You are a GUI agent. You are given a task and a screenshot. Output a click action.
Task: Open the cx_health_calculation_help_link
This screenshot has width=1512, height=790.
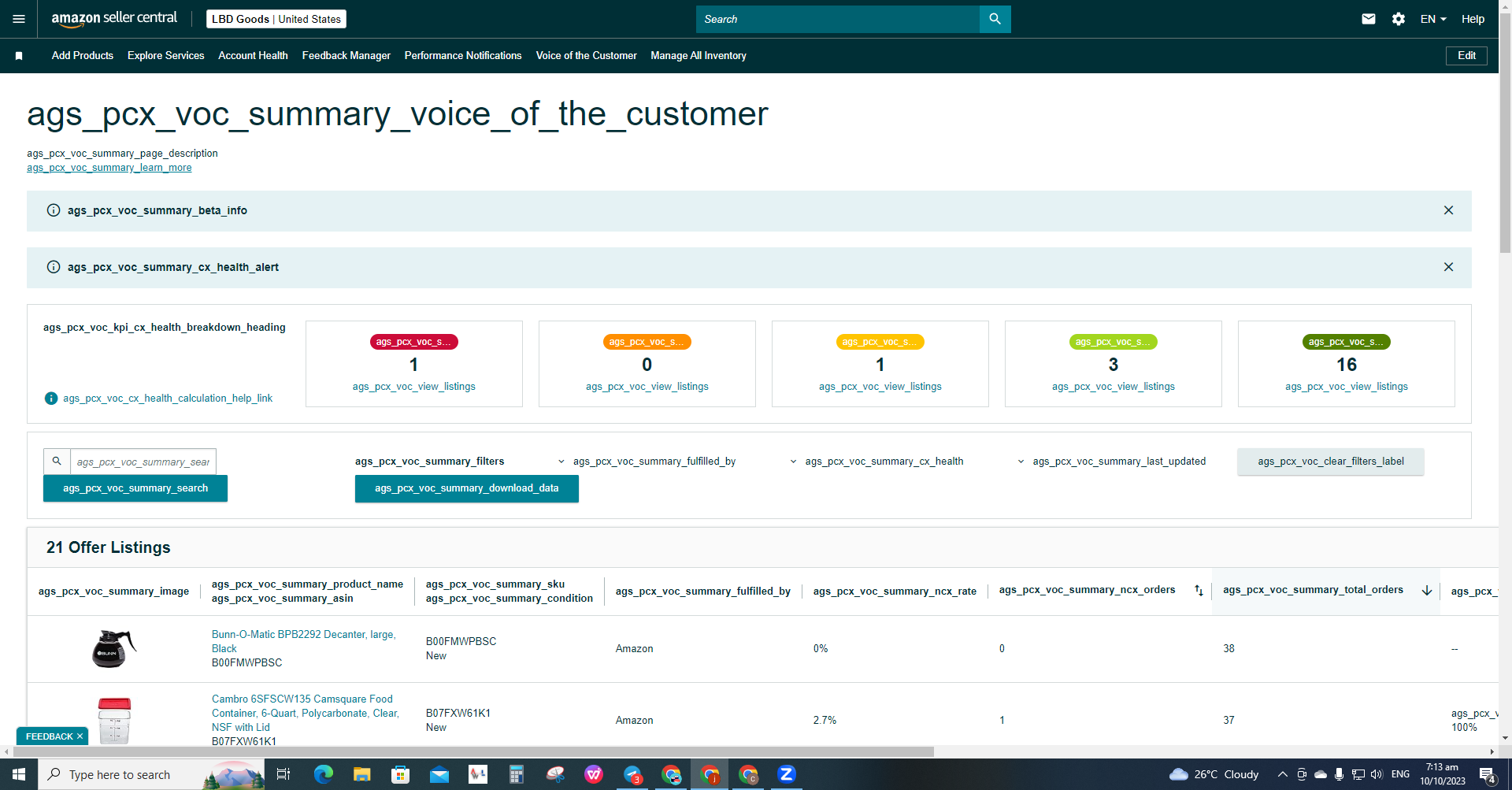tap(168, 399)
